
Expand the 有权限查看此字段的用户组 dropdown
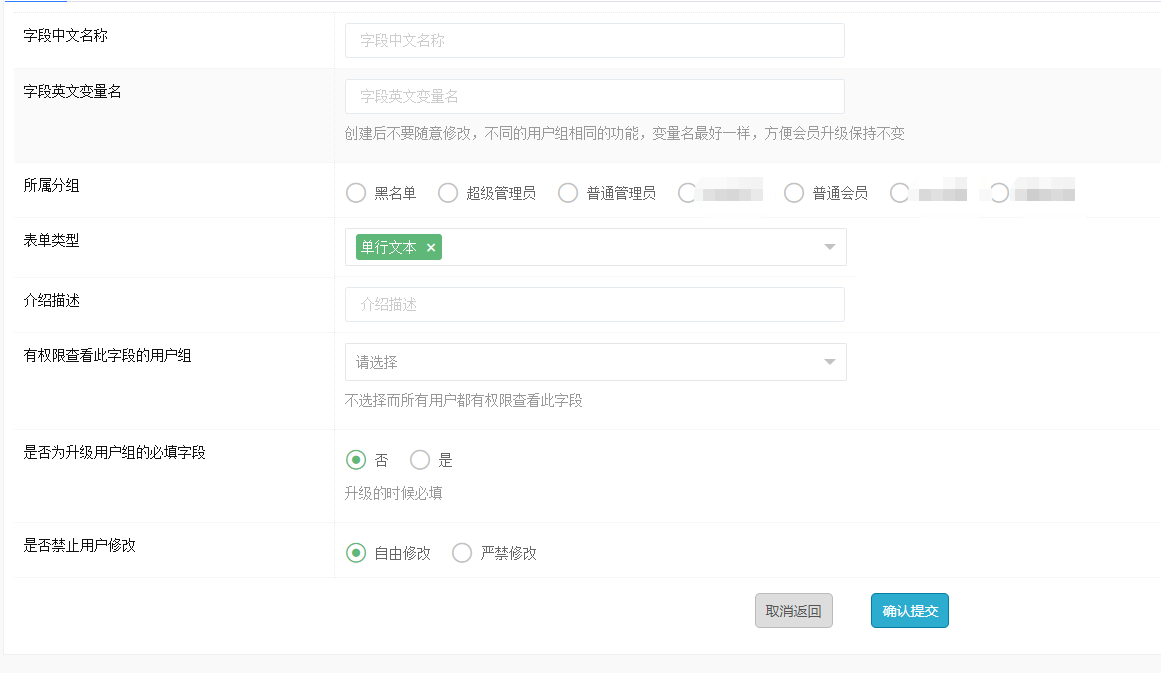pos(829,362)
